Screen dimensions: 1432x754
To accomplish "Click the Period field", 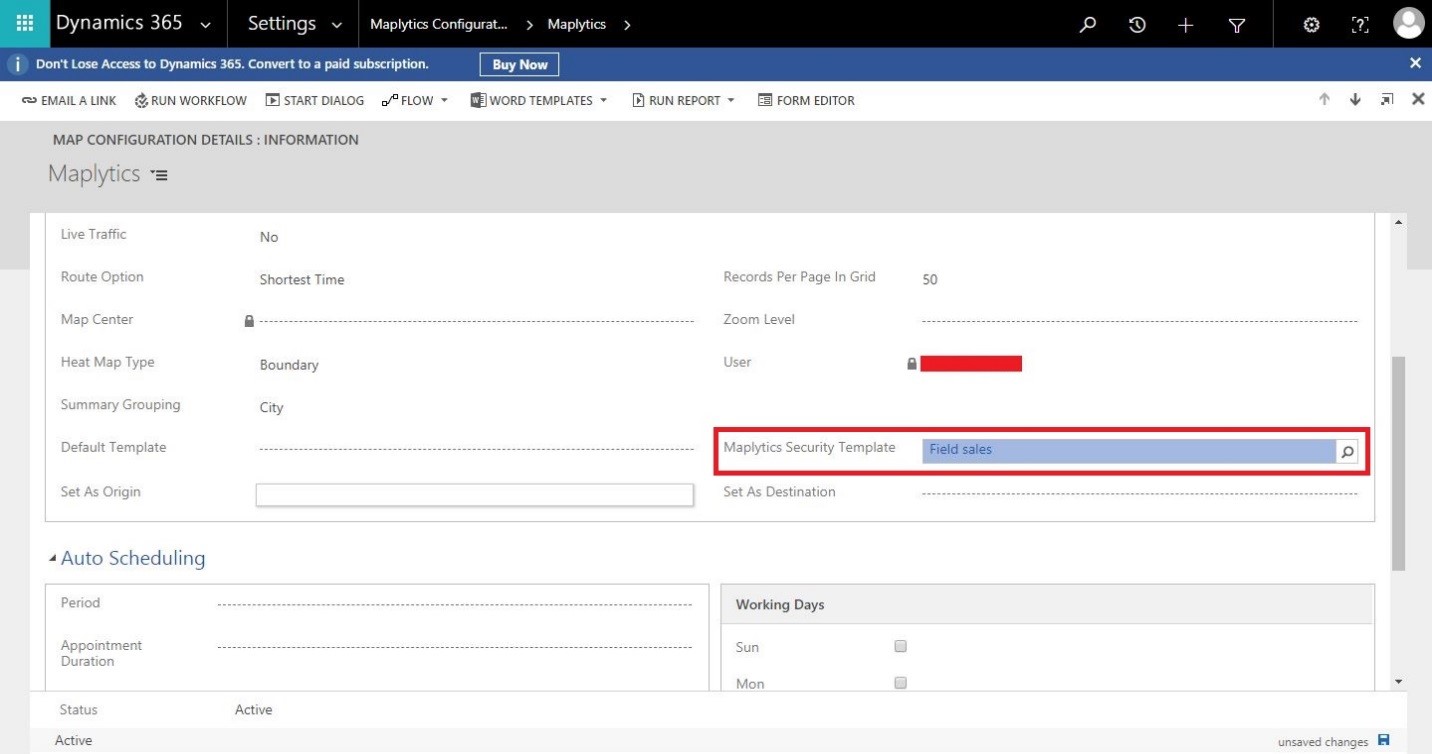I will [x=454, y=605].
